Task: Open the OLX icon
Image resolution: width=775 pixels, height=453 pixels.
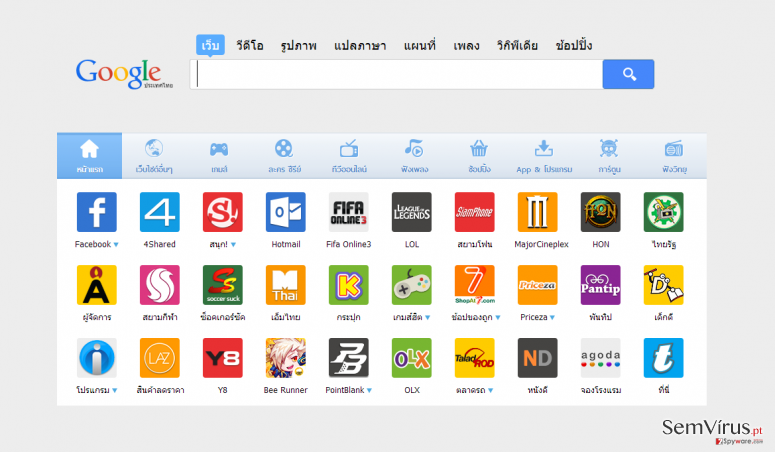Action: 412,358
